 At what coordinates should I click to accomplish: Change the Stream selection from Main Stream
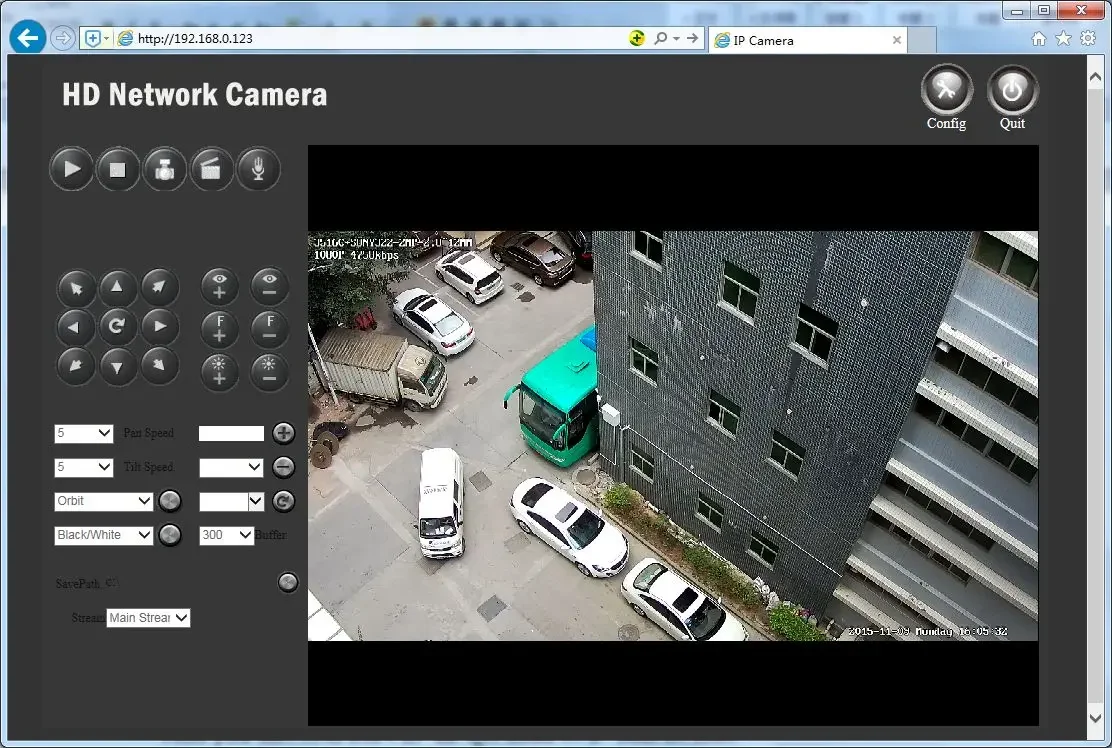click(x=148, y=618)
